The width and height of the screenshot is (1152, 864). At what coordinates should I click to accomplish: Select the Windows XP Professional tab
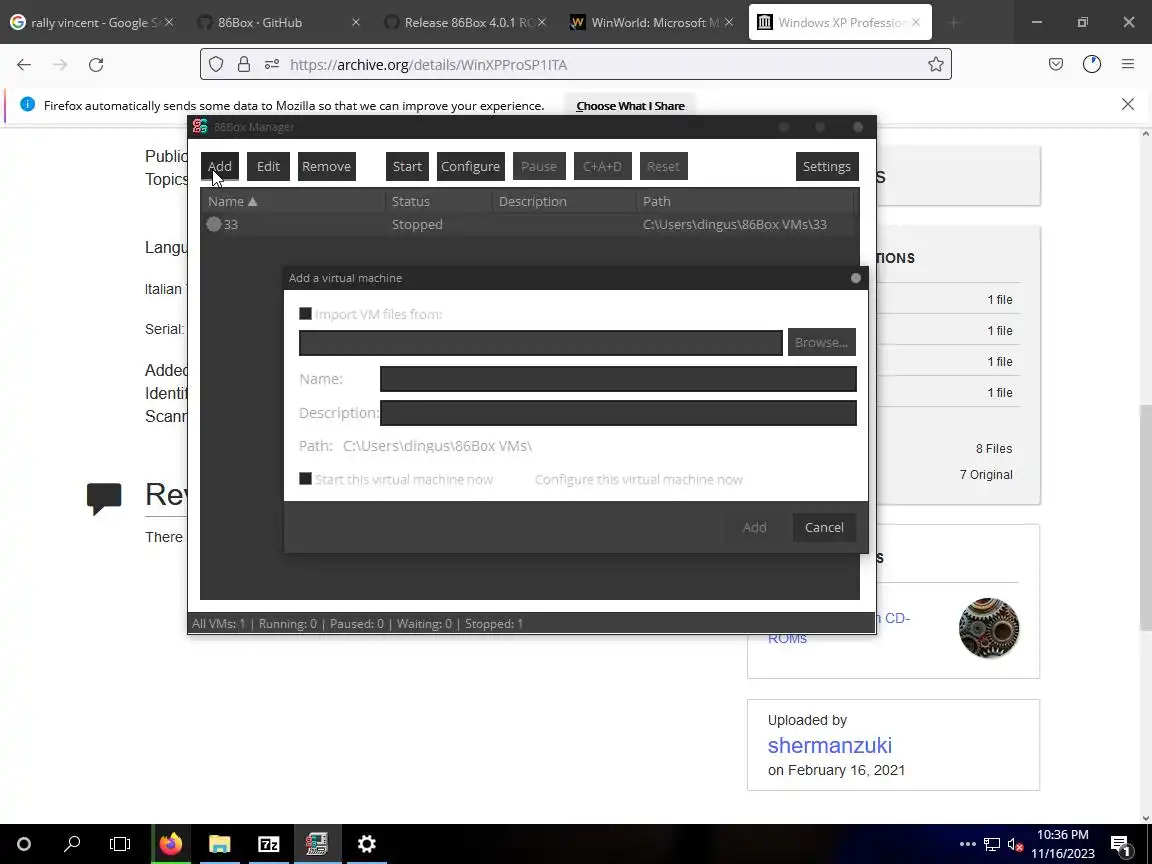click(x=840, y=23)
